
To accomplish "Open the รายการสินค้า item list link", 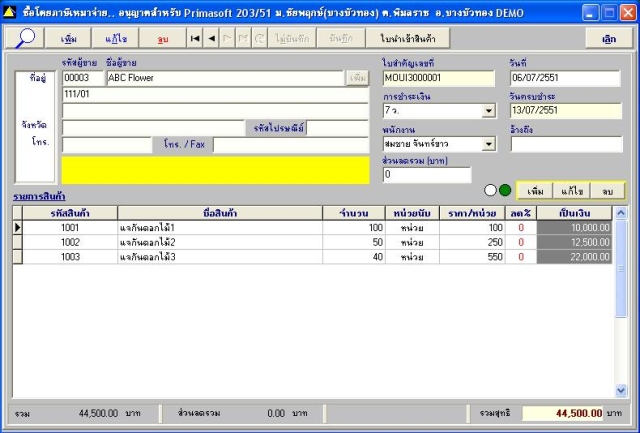I will coord(40,196).
